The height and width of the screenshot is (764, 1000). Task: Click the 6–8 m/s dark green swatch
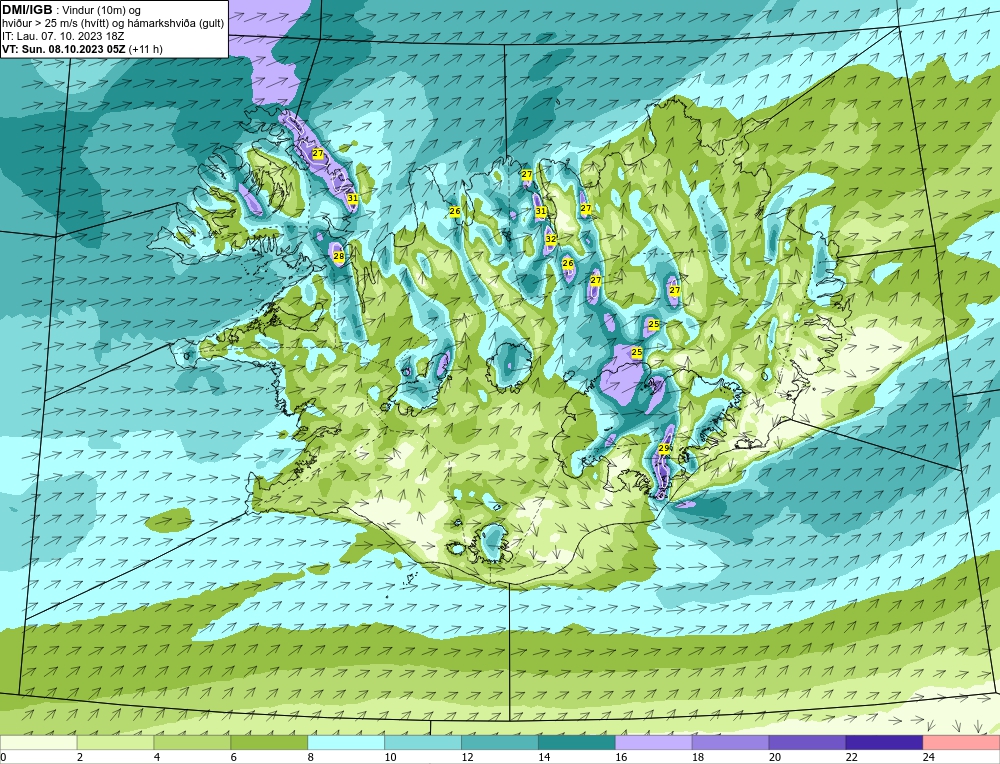pyautogui.click(x=269, y=743)
